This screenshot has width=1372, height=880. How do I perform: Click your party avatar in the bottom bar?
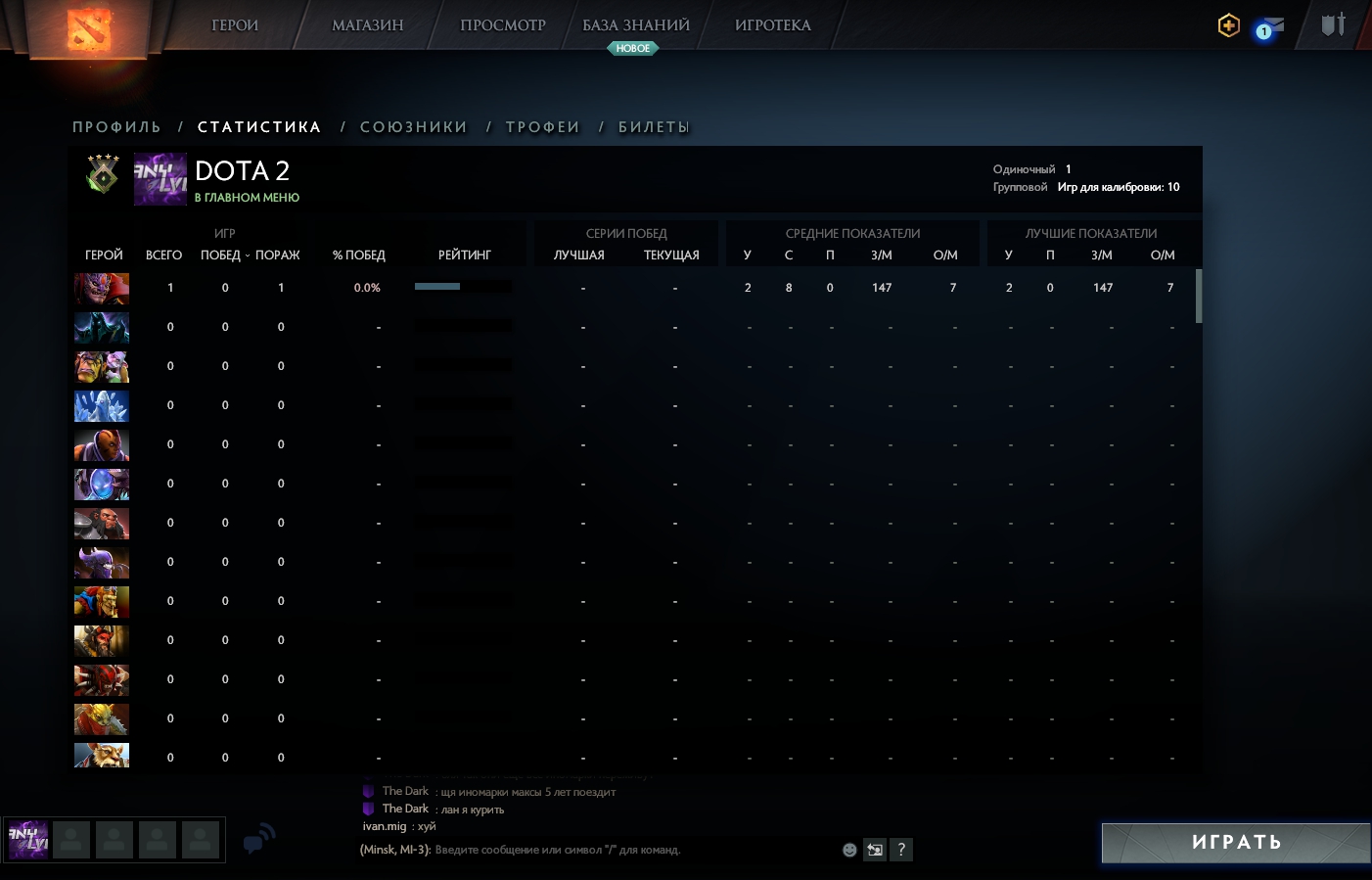28,840
